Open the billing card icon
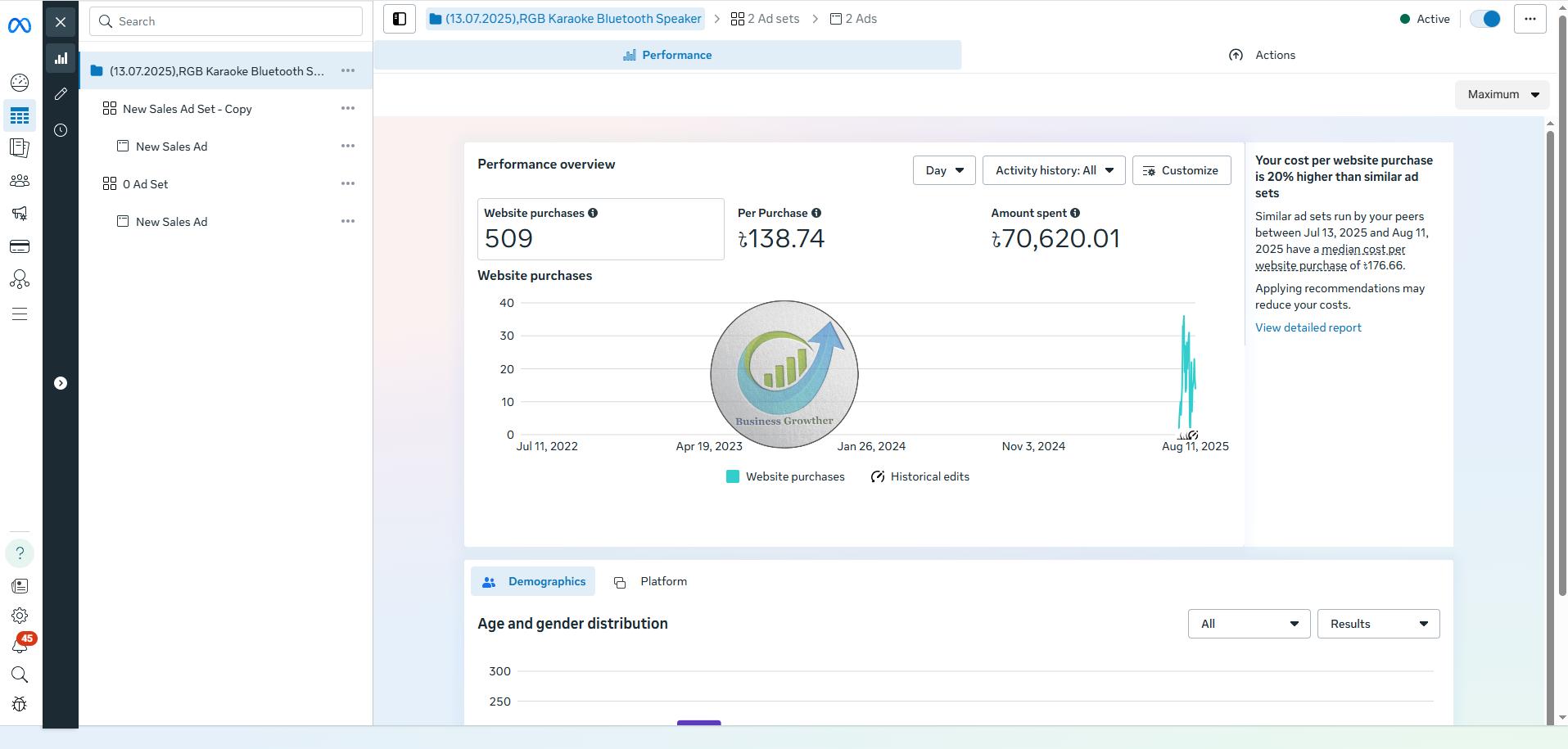This screenshot has height=749, width=1568. click(20, 247)
